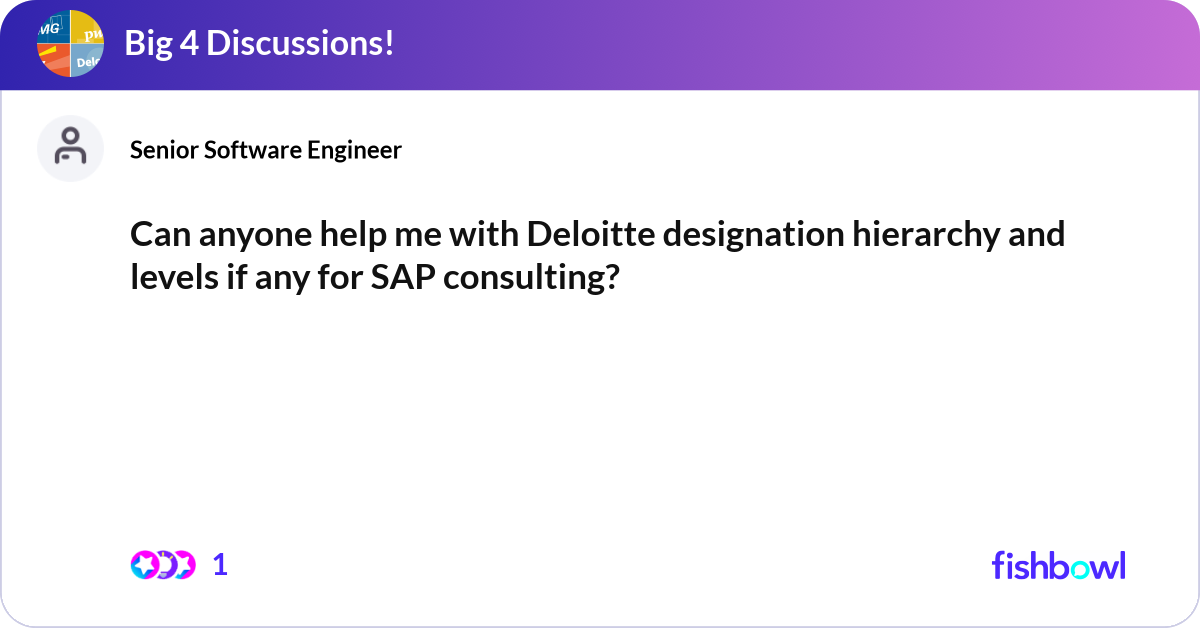1200x628 pixels.
Task: Click the Deloitte quadrant of the bowl logo
Action: (x=87, y=60)
